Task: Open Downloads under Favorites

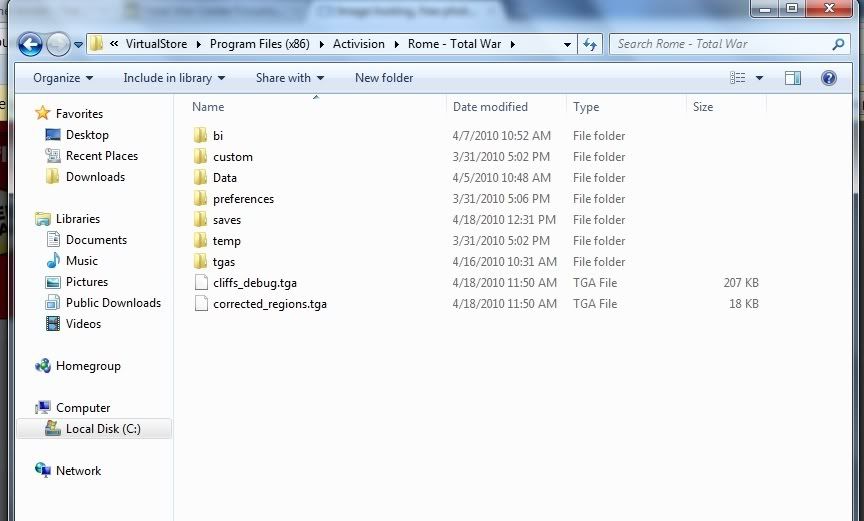Action: 95,177
